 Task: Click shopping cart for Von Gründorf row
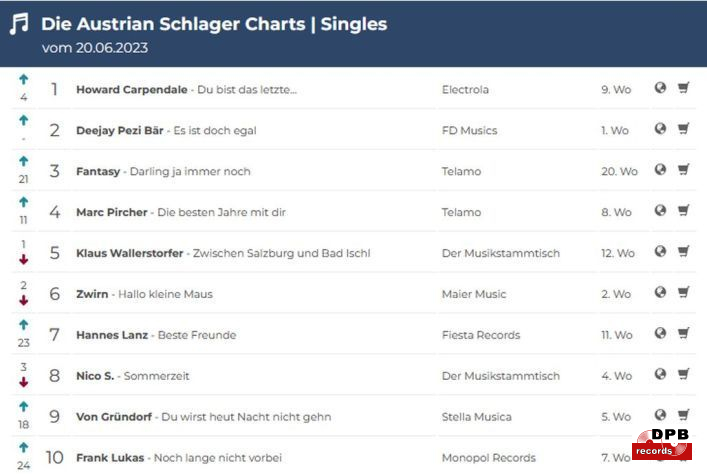coord(683,416)
